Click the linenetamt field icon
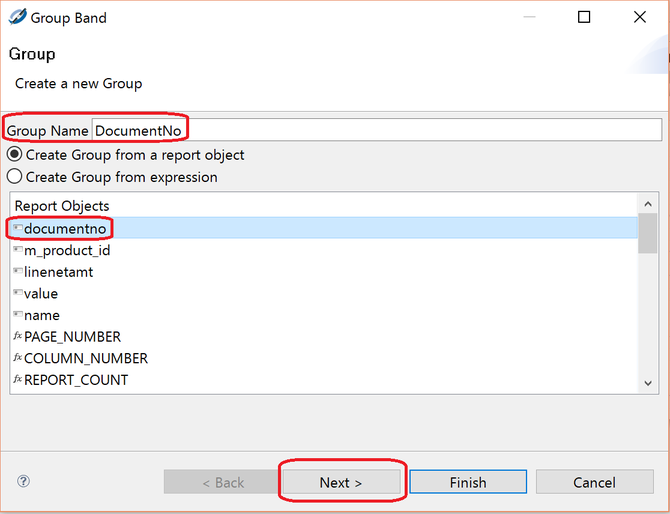Image resolution: width=670 pixels, height=514 pixels. click(18, 271)
